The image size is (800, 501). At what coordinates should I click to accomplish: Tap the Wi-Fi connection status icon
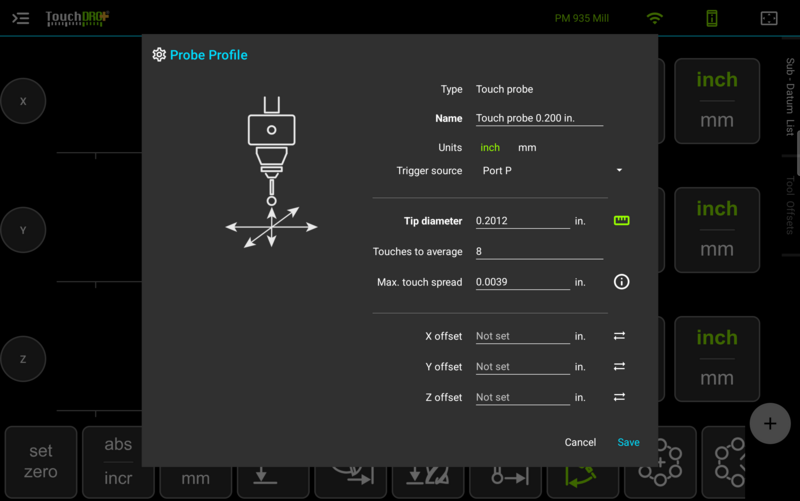point(655,18)
